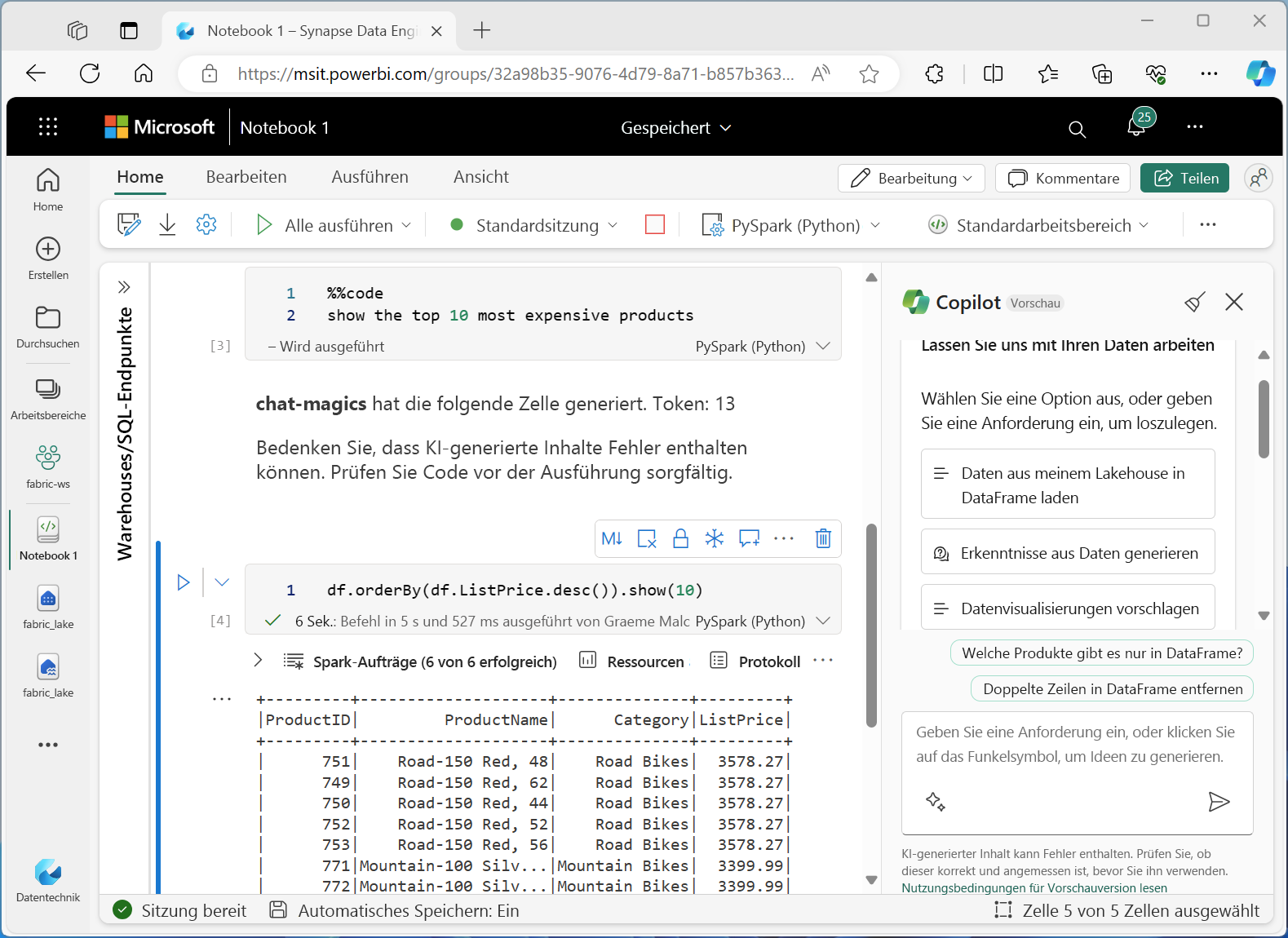The image size is (1288, 938).
Task: Choose Erkenntnisse aus Daten generieren
Action: pyautogui.click(x=1068, y=552)
